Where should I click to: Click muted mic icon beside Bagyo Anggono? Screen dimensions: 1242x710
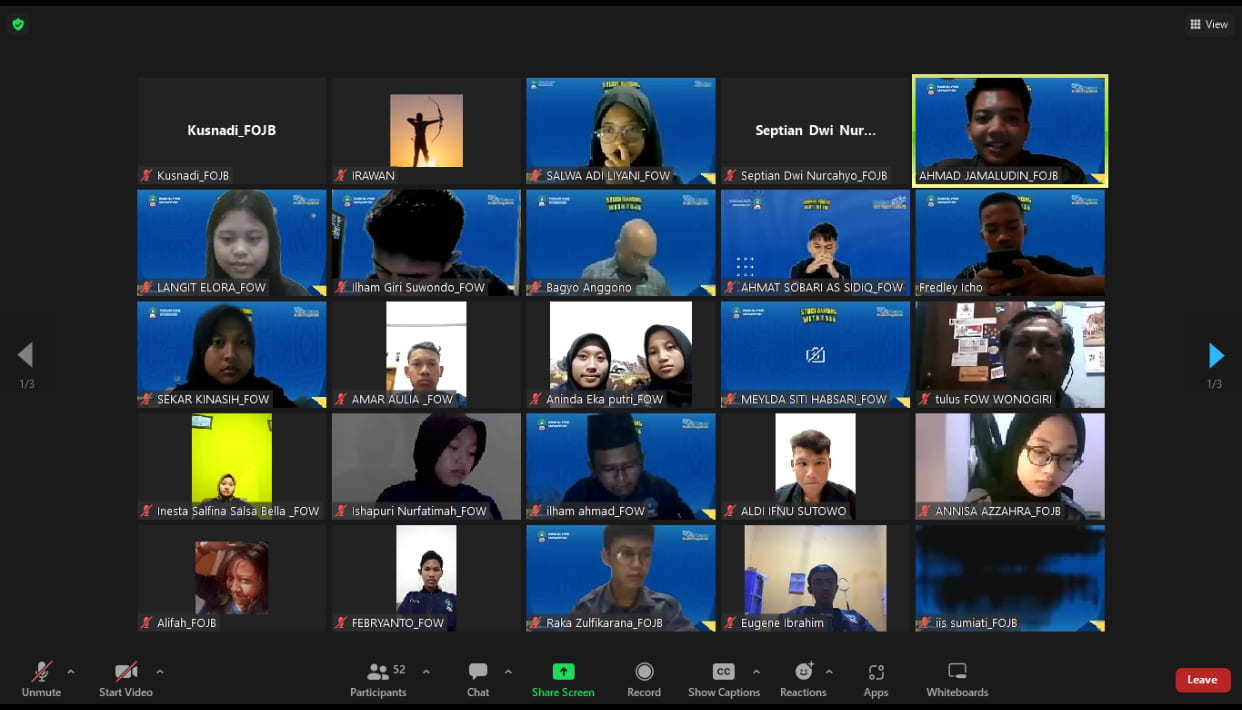pyautogui.click(x=536, y=287)
